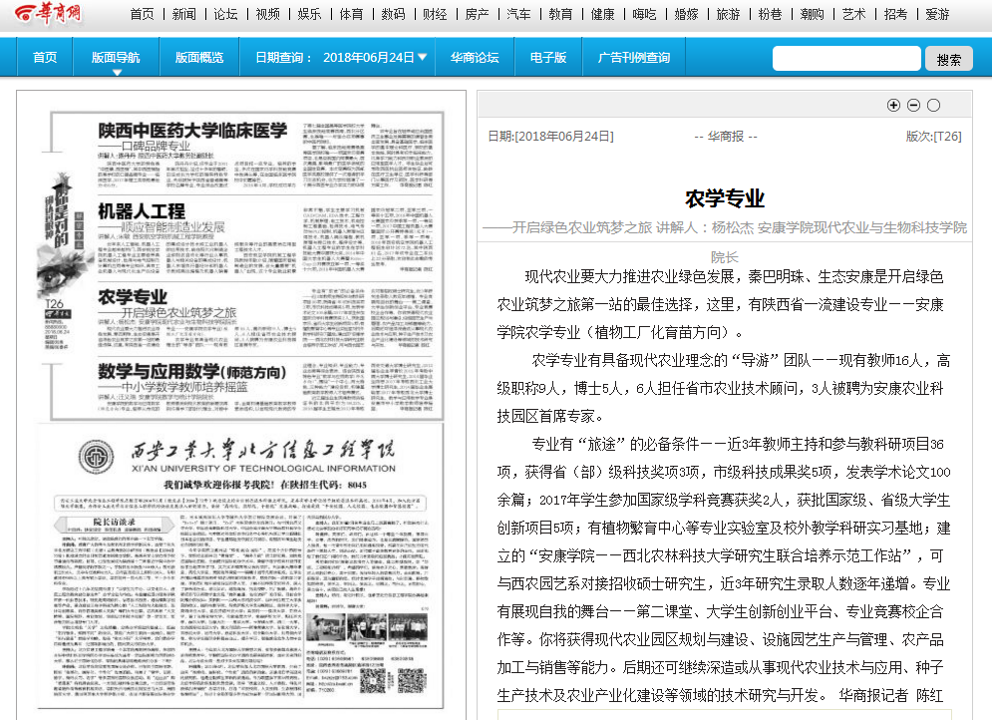
Task: Open 潮购 channel link
Action: click(x=812, y=14)
